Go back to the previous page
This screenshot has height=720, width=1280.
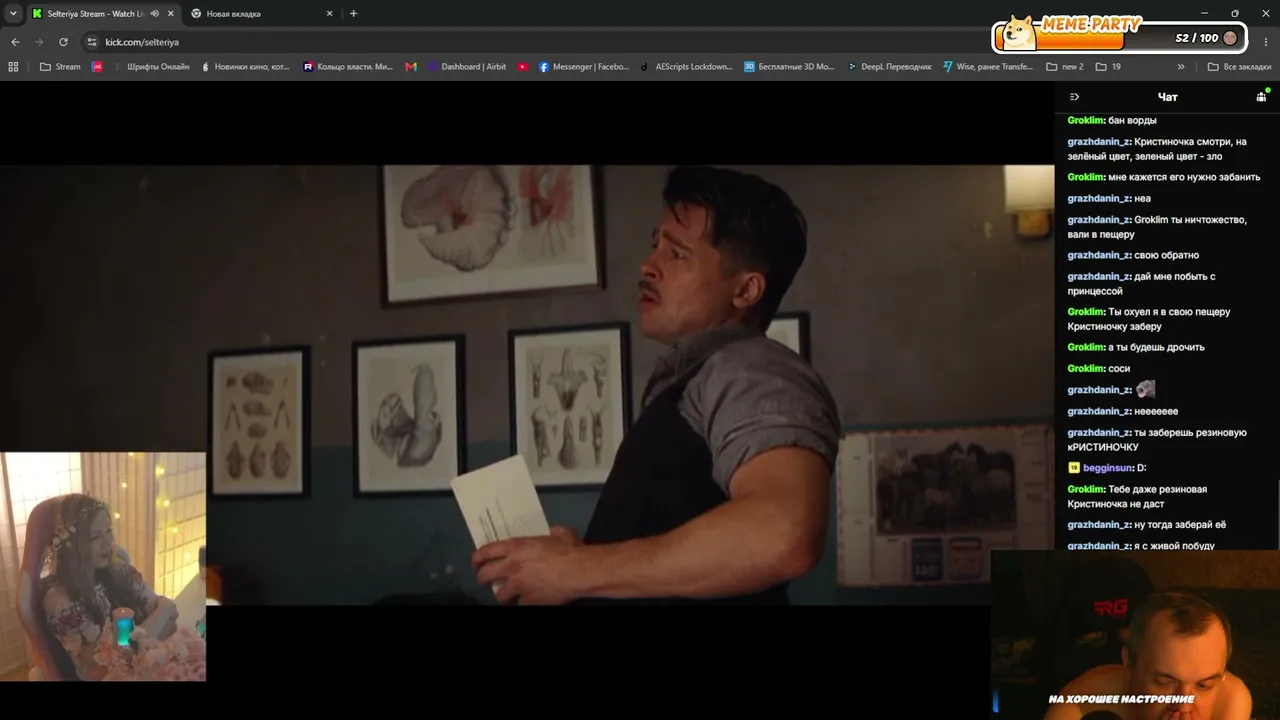[x=15, y=42]
